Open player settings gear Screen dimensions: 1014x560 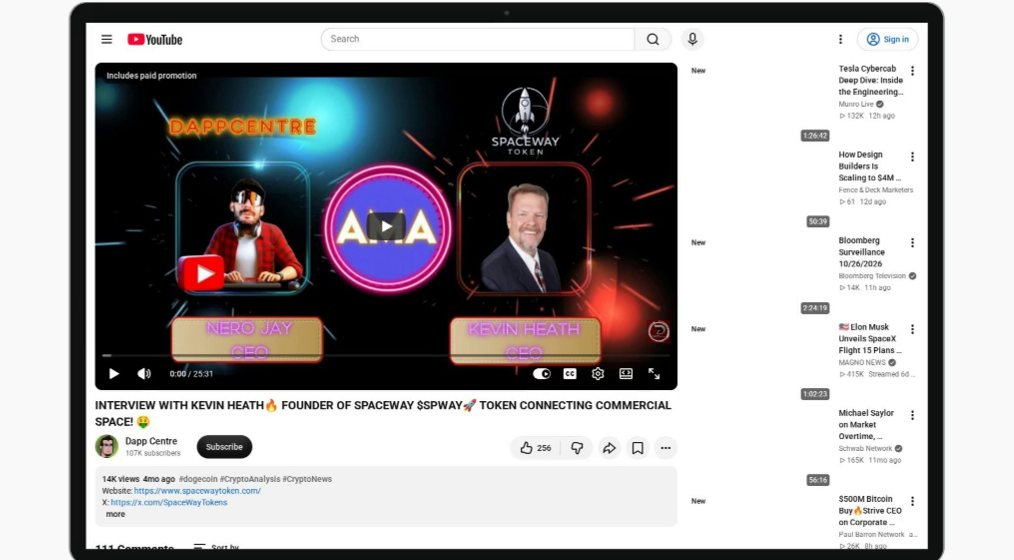[598, 374]
